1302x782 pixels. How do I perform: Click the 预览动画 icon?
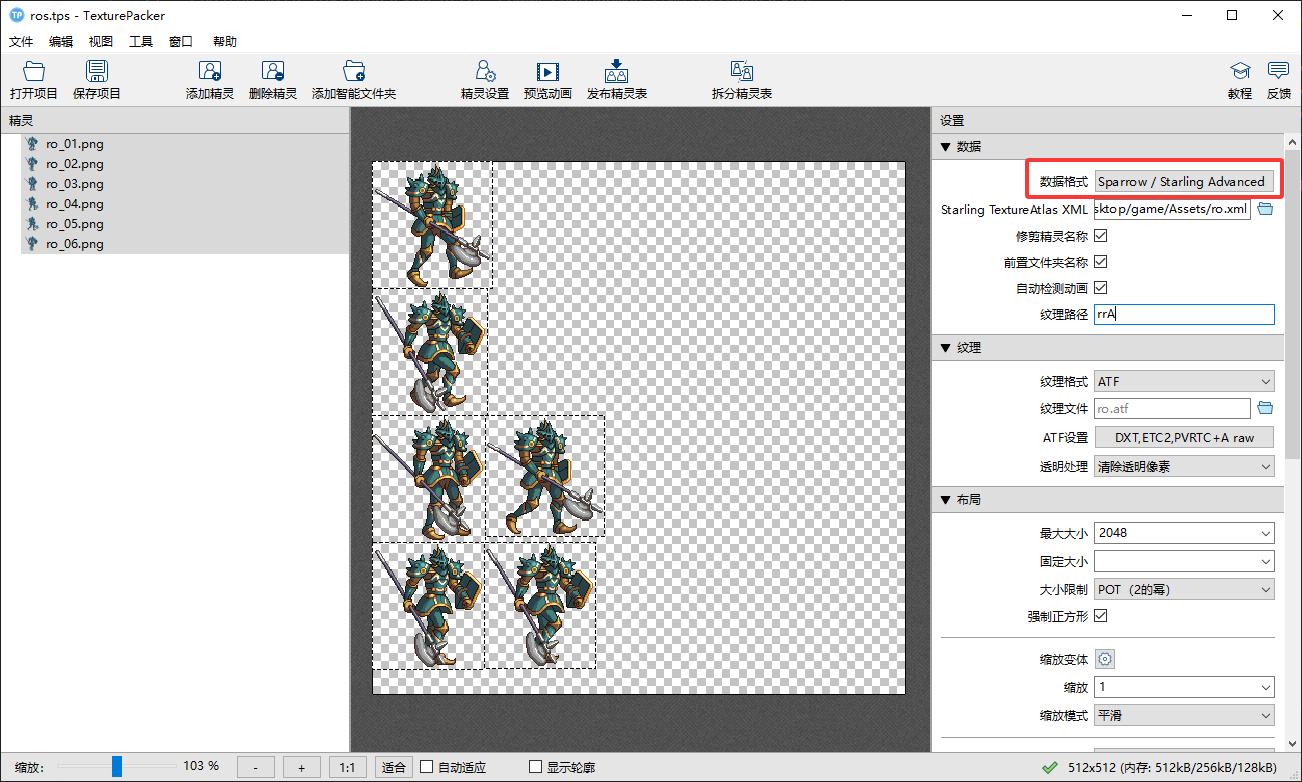click(x=547, y=72)
